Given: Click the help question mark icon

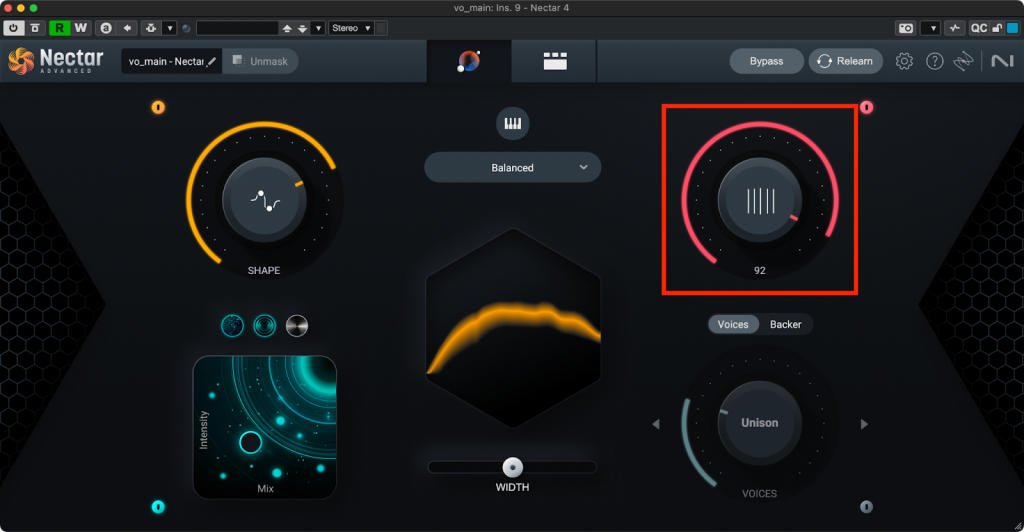Looking at the screenshot, I should pos(934,61).
